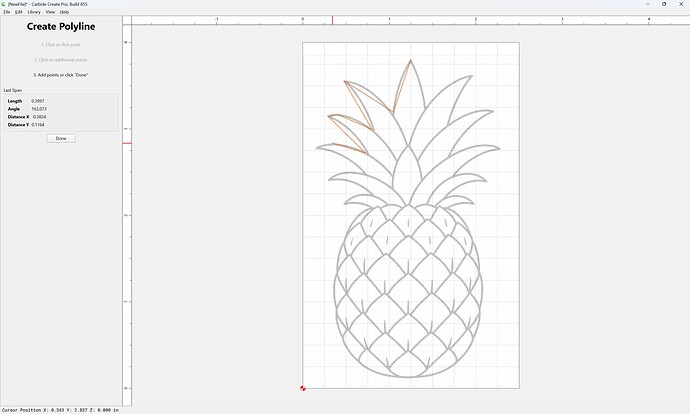Click the ruler label 1 on top ruler
Viewport: 690px width, 414px height.
389,19
